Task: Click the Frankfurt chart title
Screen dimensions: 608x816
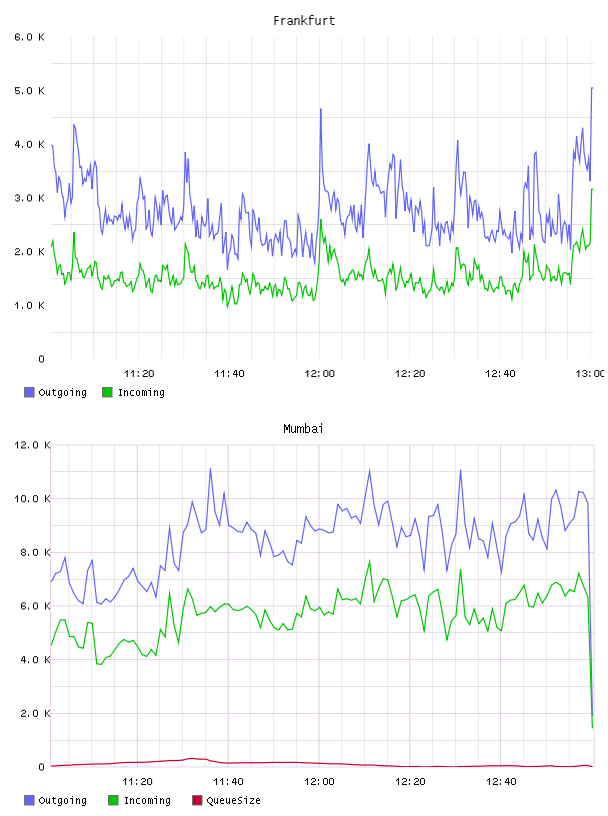Action: click(304, 21)
